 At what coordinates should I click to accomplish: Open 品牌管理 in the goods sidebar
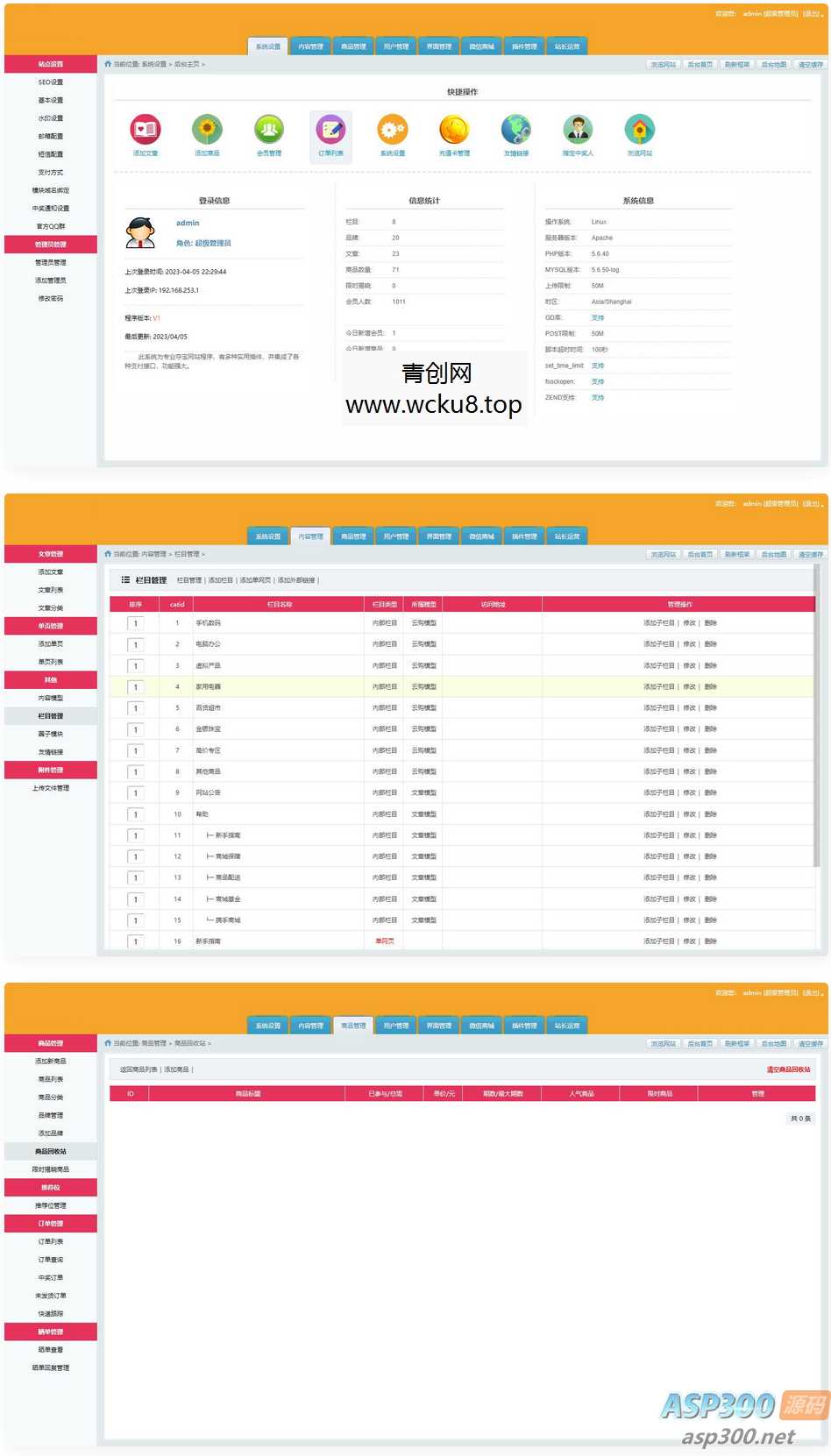(x=51, y=1115)
